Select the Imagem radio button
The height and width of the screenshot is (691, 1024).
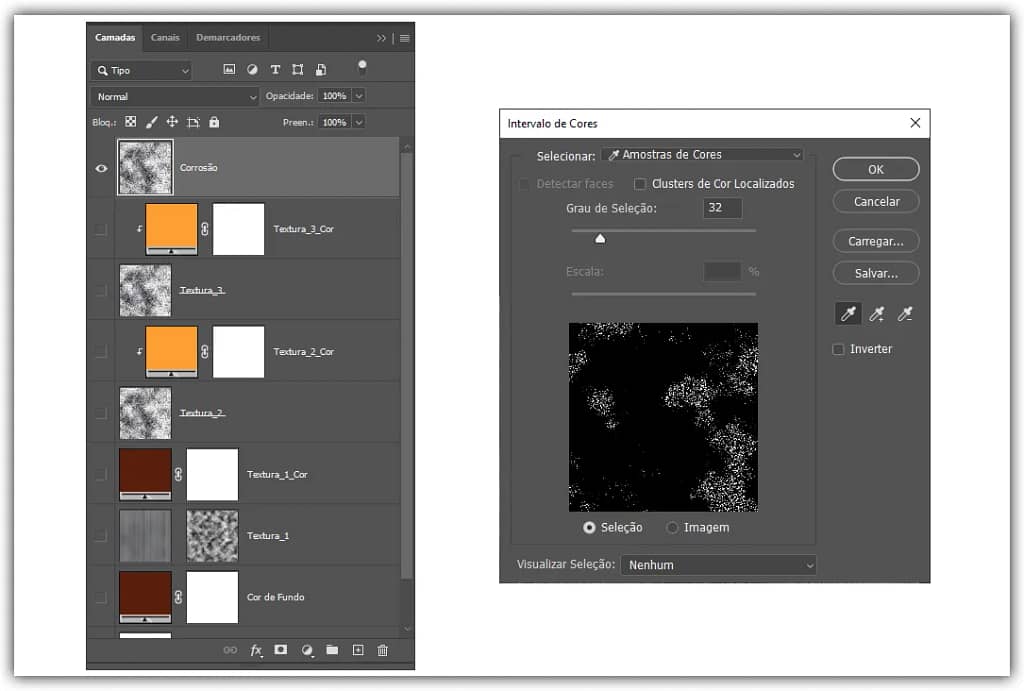(672, 527)
